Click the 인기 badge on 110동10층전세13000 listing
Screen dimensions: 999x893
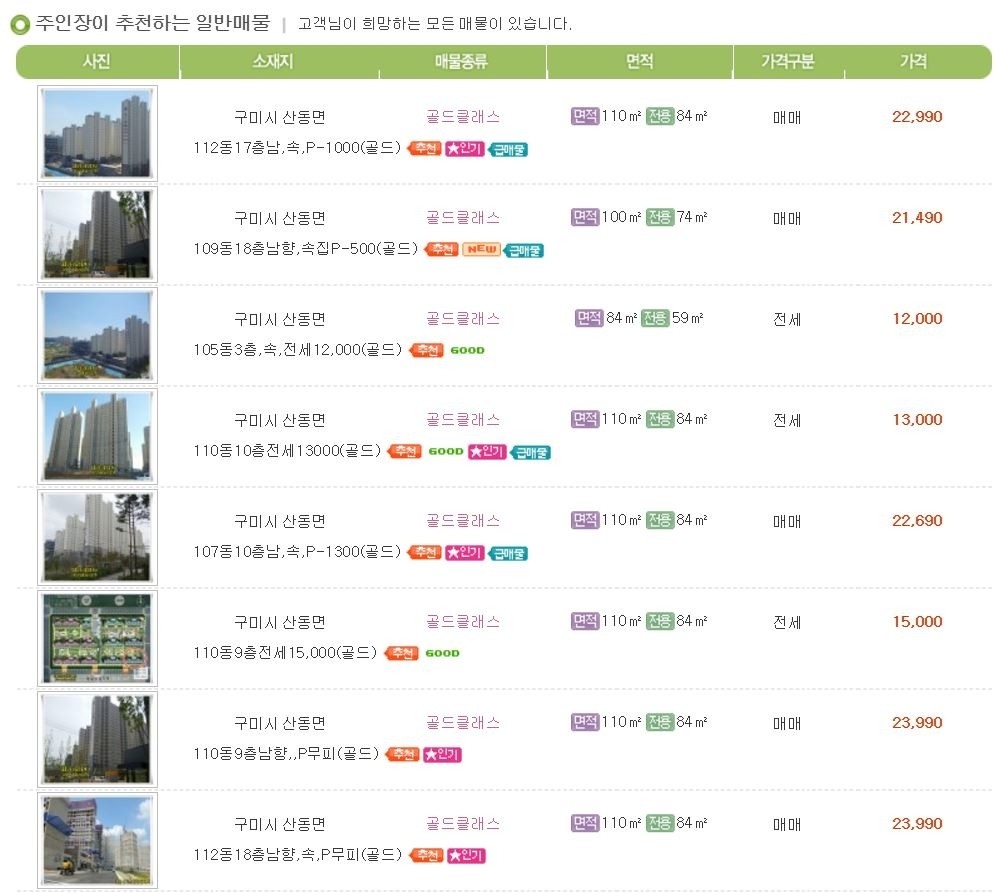[x=487, y=452]
